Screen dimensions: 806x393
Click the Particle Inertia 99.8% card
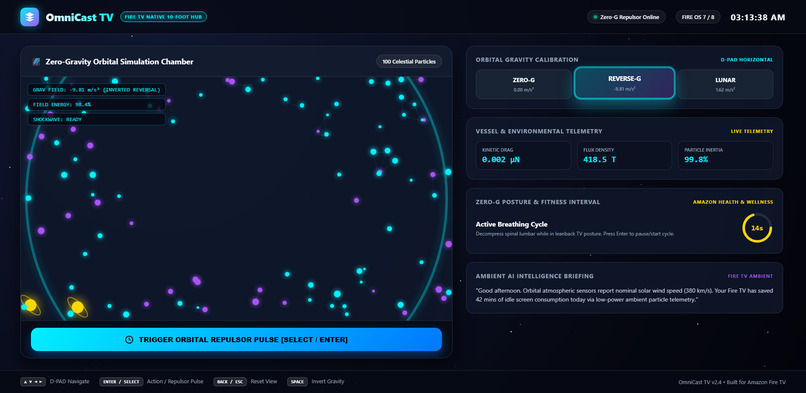pos(725,155)
